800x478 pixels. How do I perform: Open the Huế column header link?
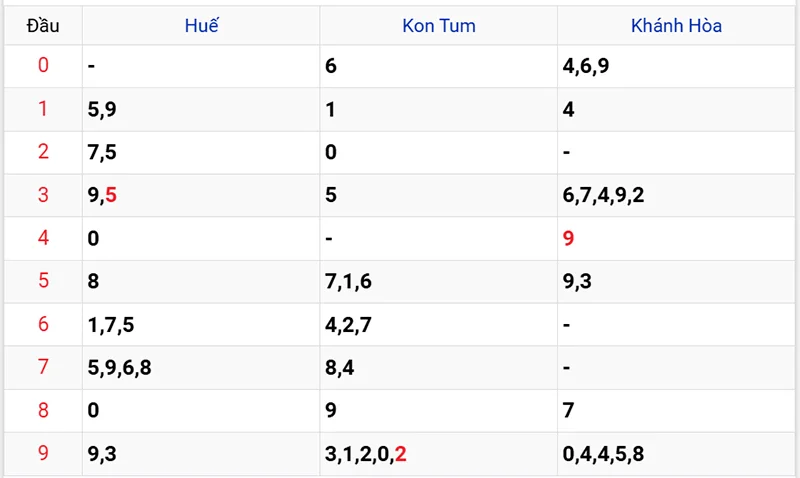tap(202, 26)
